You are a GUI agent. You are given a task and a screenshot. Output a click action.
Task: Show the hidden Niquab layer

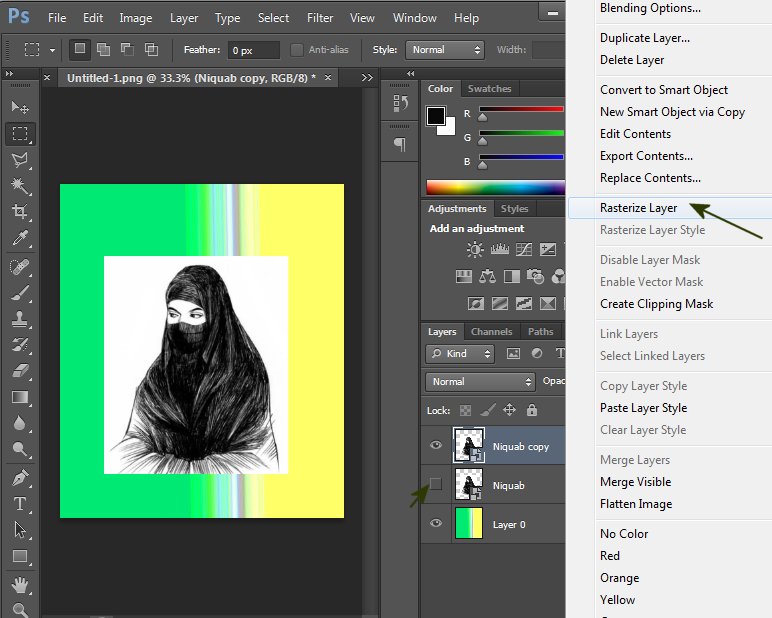435,485
